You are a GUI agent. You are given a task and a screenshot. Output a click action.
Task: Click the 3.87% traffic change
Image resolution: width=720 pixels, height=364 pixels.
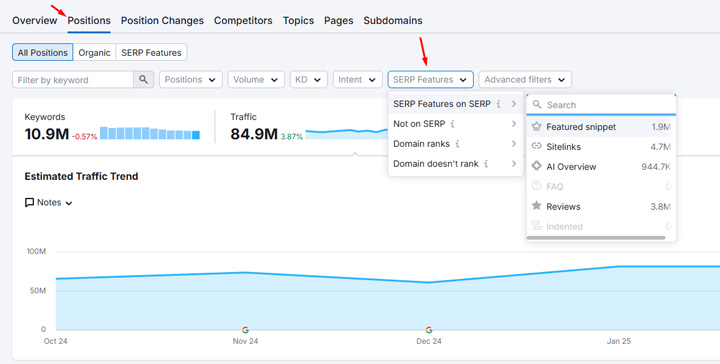292,137
